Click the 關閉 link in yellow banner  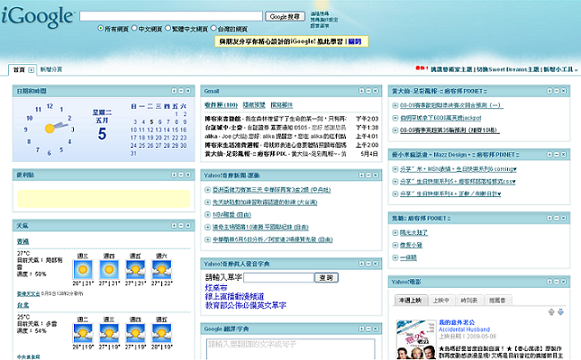pos(355,41)
